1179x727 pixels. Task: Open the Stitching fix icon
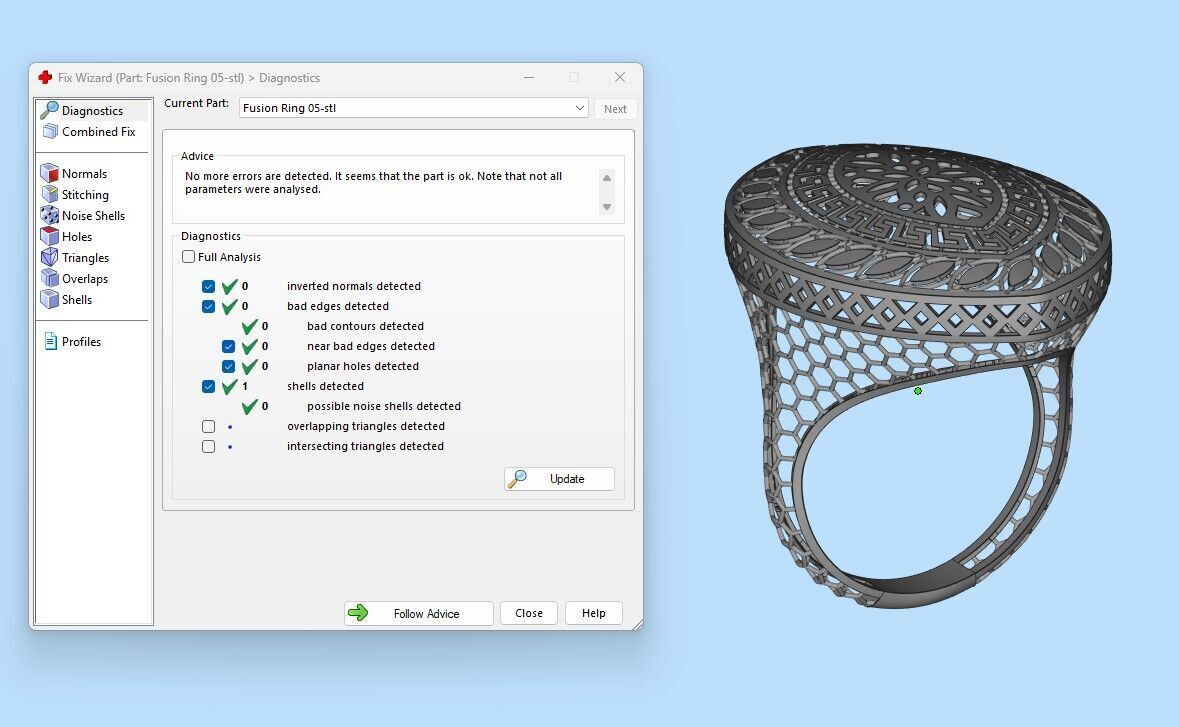pos(50,195)
